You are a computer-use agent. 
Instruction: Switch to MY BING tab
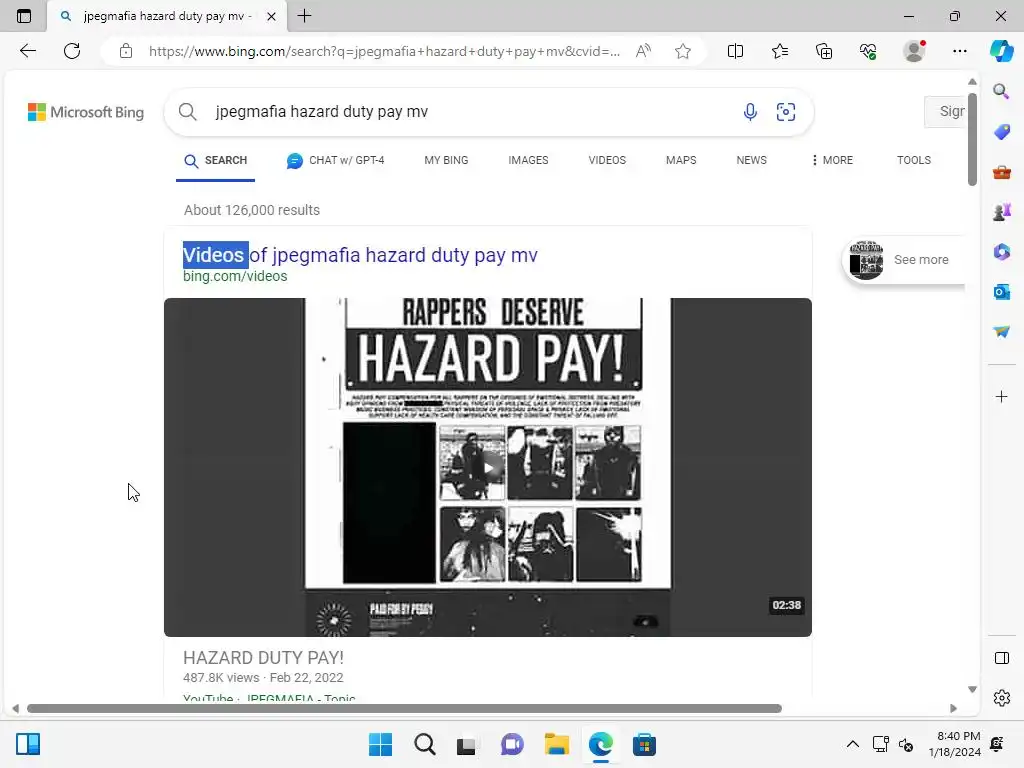pyautogui.click(x=446, y=161)
